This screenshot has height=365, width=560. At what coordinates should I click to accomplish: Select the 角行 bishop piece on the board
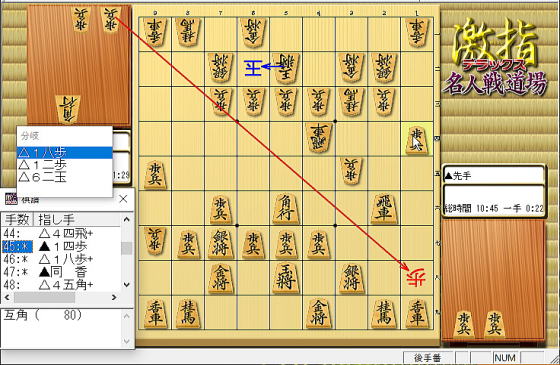[x=286, y=208]
